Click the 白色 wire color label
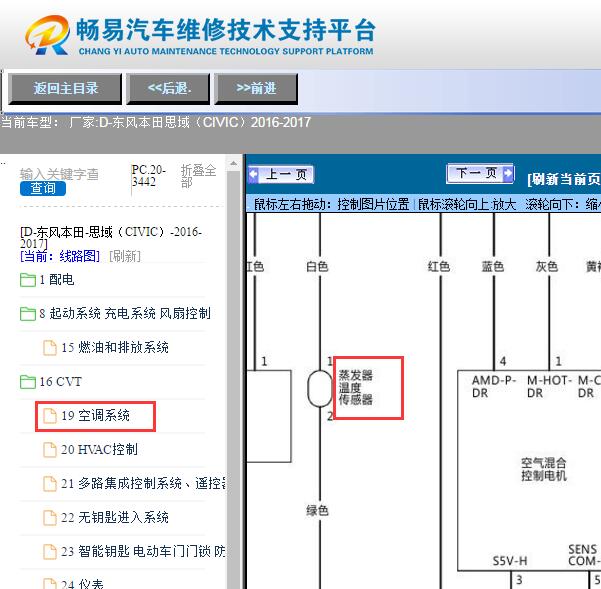Screen dimensions: 601x589 [317, 266]
